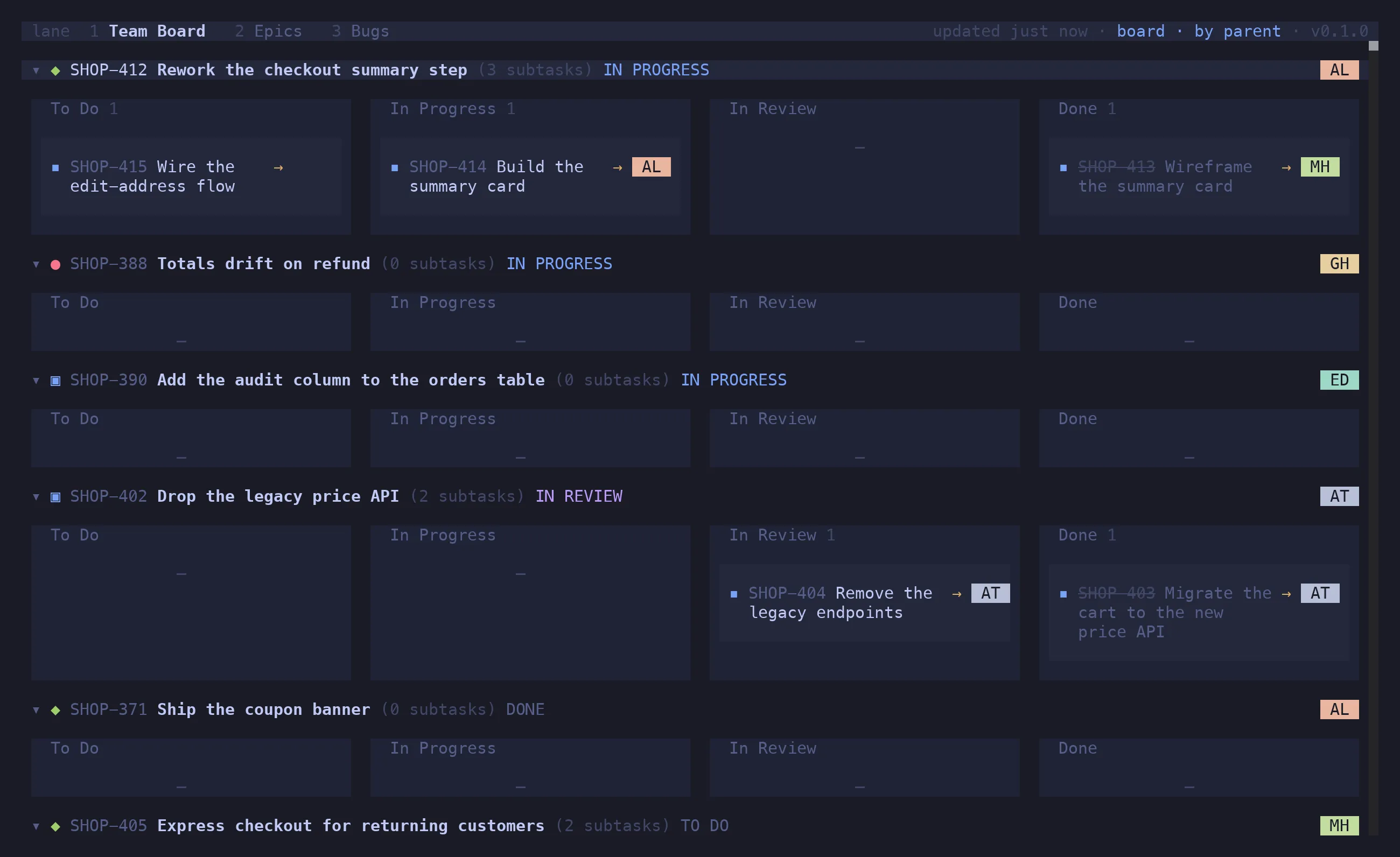Select the SHOP-404 Remove the legacy endpoints card

[x=864, y=603]
